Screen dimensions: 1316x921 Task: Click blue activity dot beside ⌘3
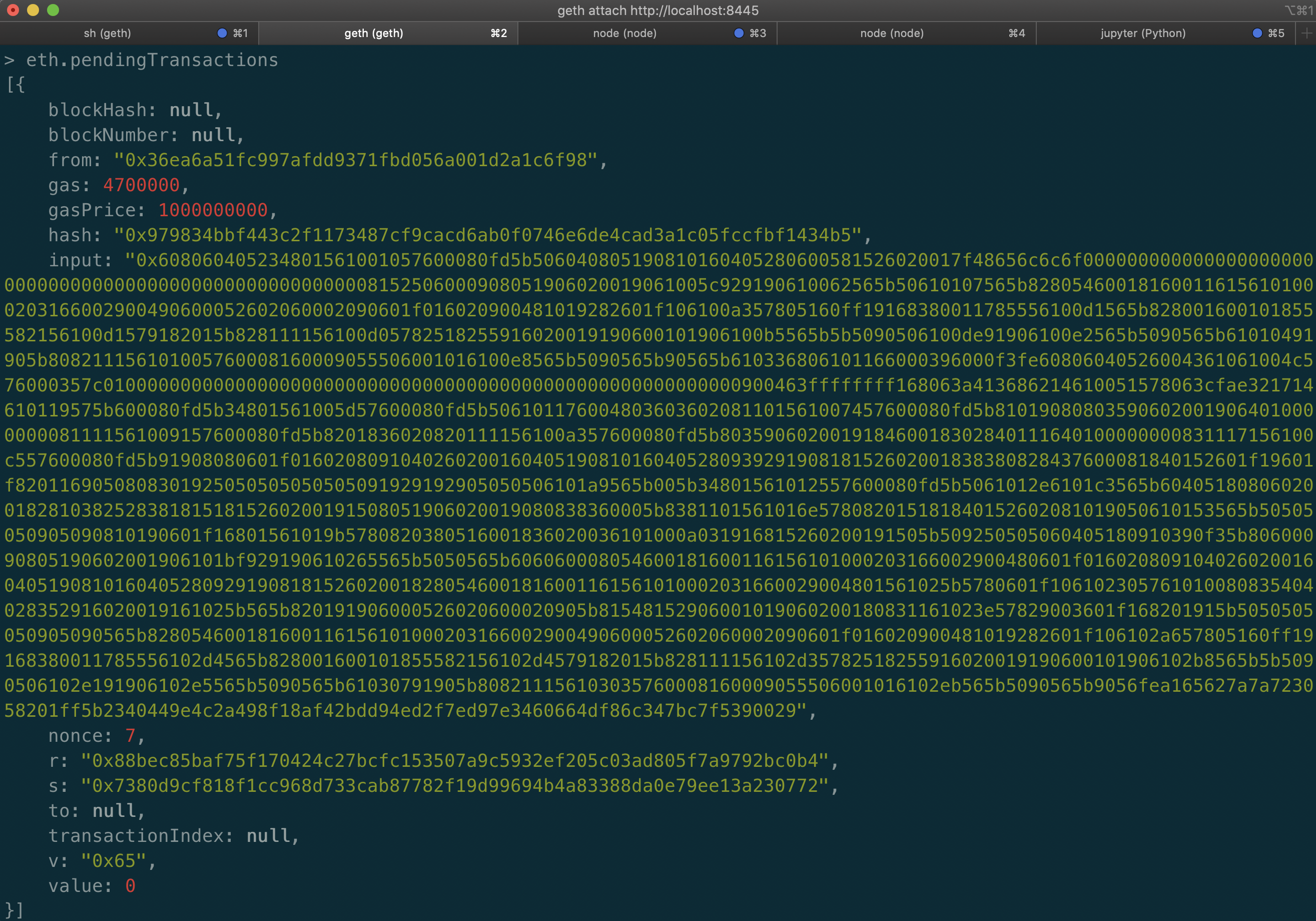739,33
